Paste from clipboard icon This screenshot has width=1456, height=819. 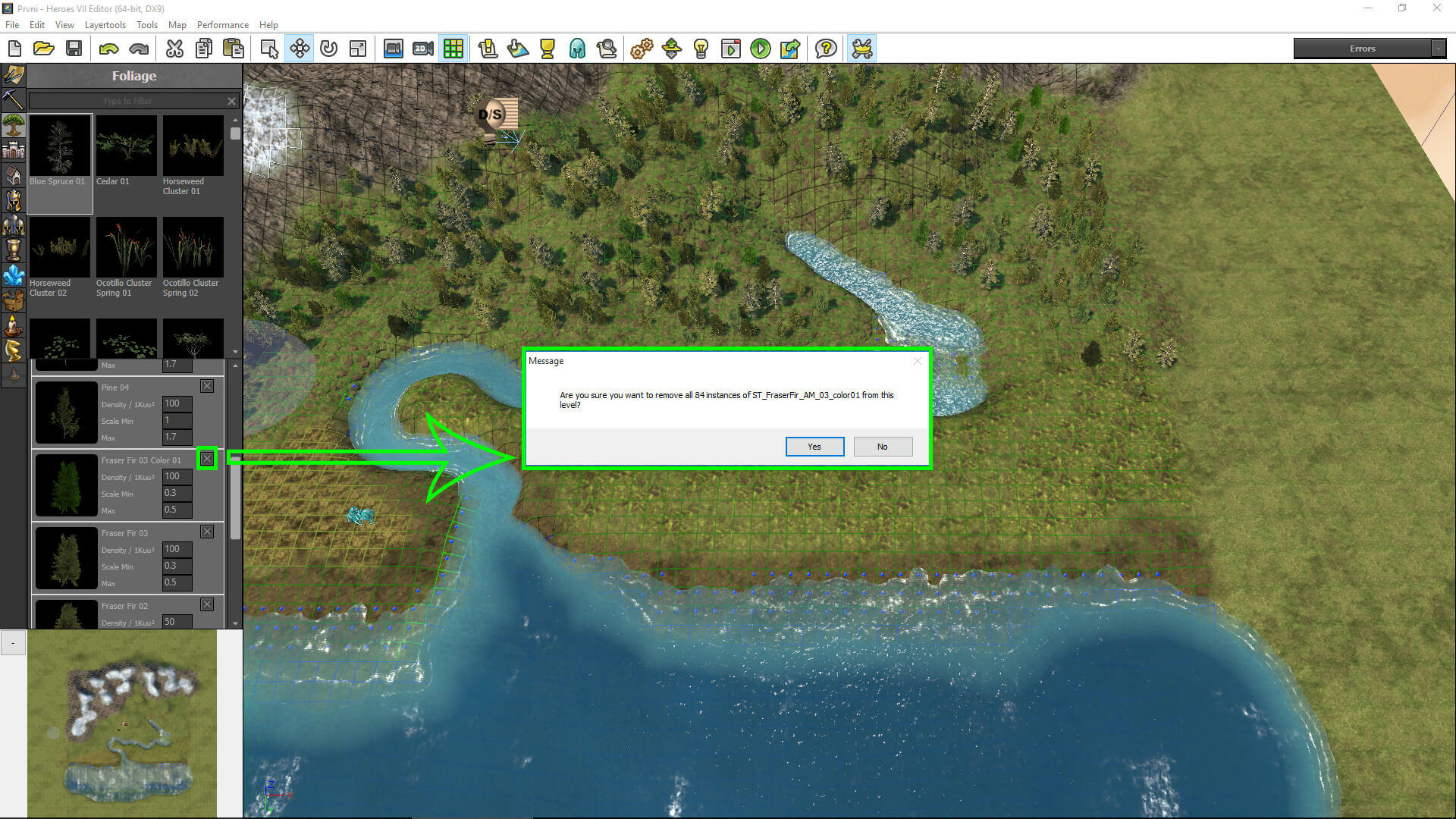(x=234, y=49)
